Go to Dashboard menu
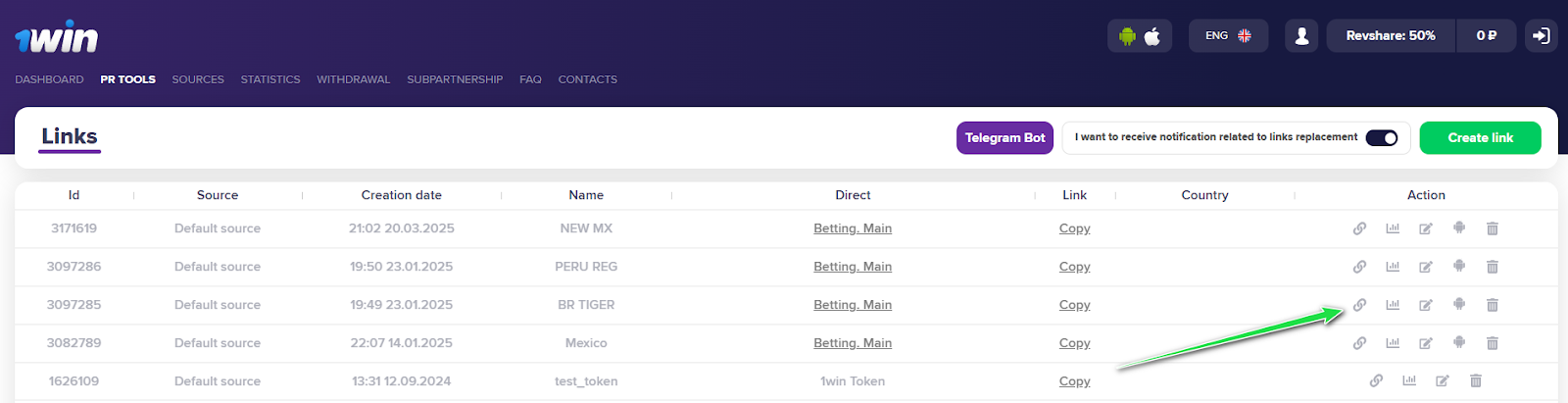 click(49, 79)
